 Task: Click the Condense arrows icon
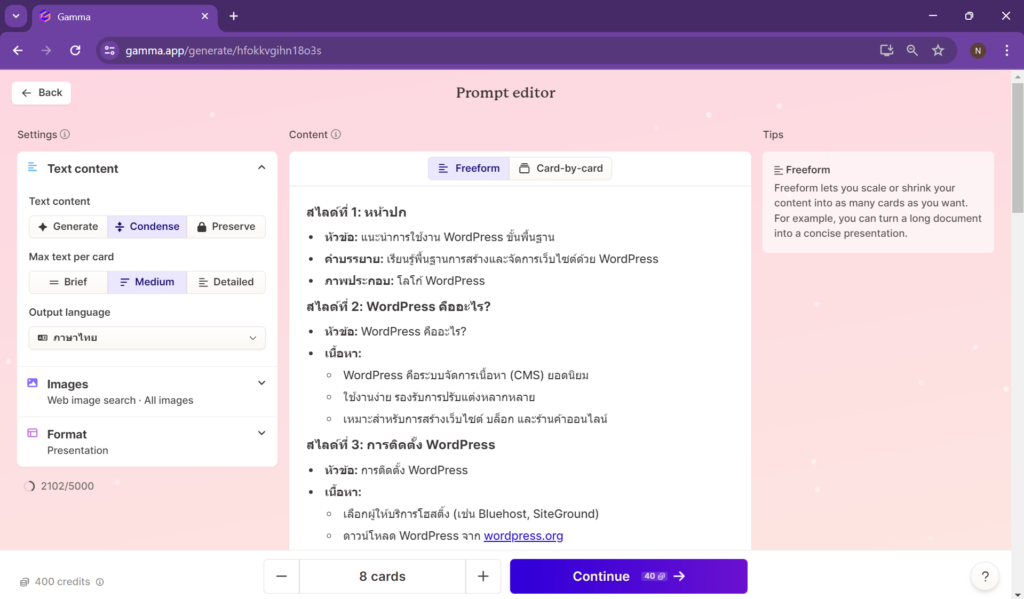pos(120,227)
